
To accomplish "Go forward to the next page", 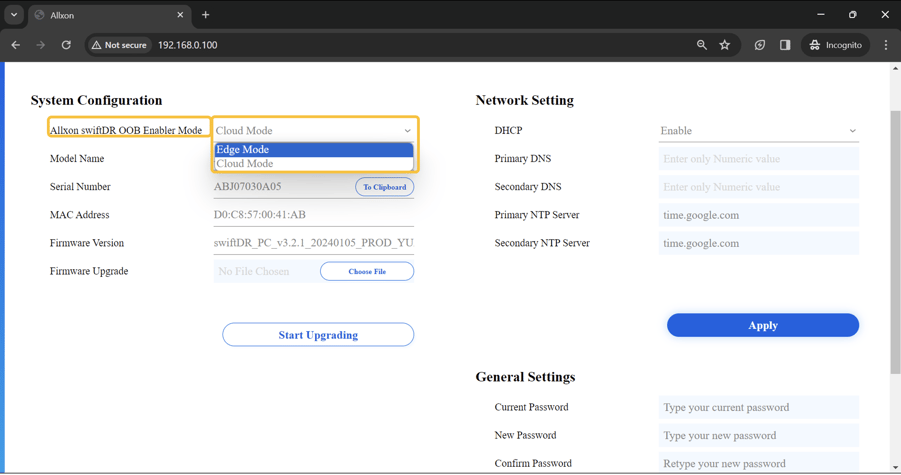I will pos(40,45).
